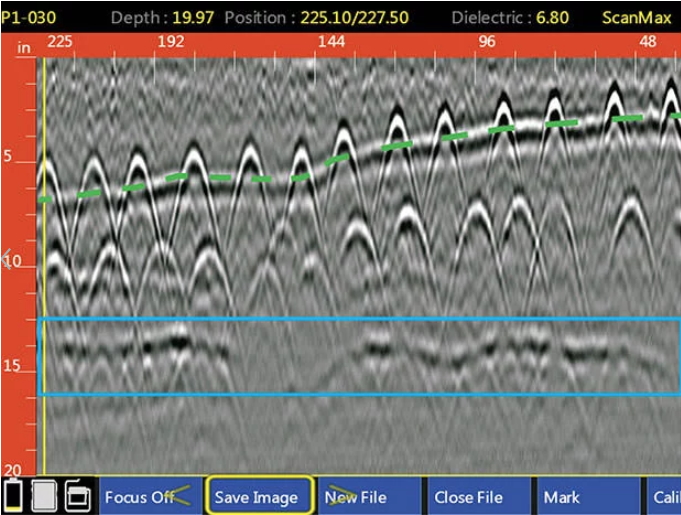Click the 96 mark on horizontal ruler

click(x=486, y=41)
